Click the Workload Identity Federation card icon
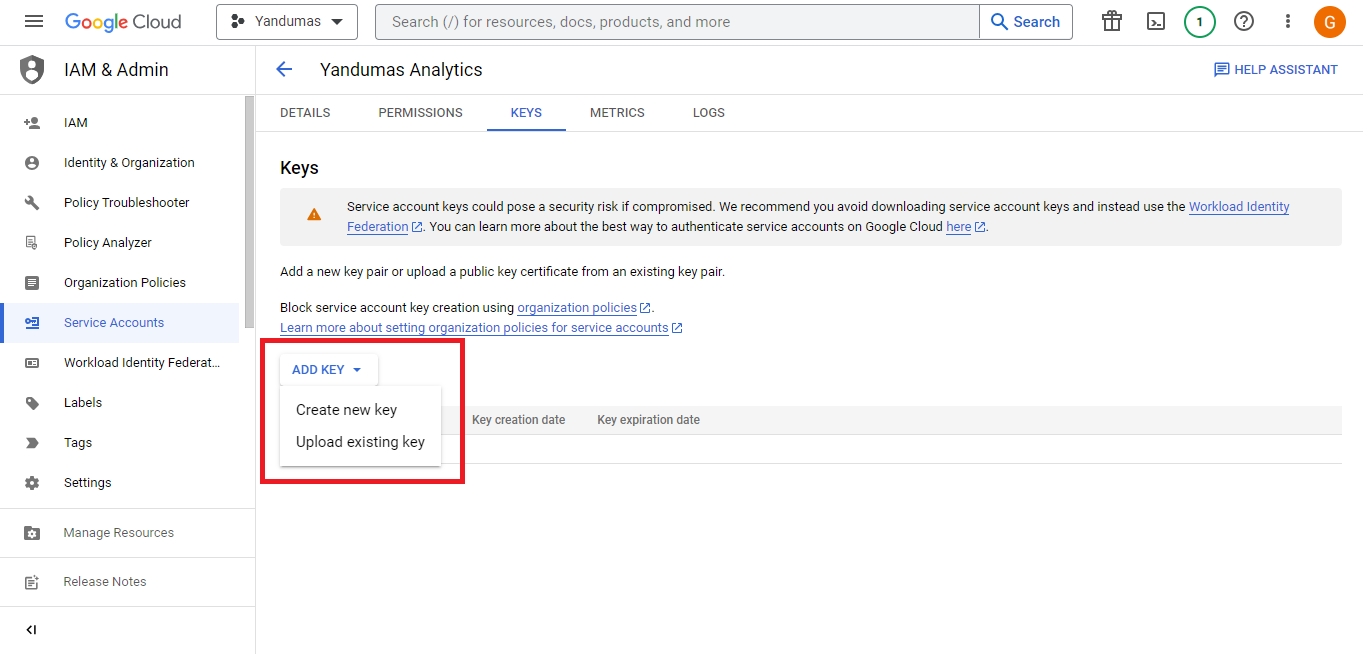The height and width of the screenshot is (654, 1363). tap(32, 363)
